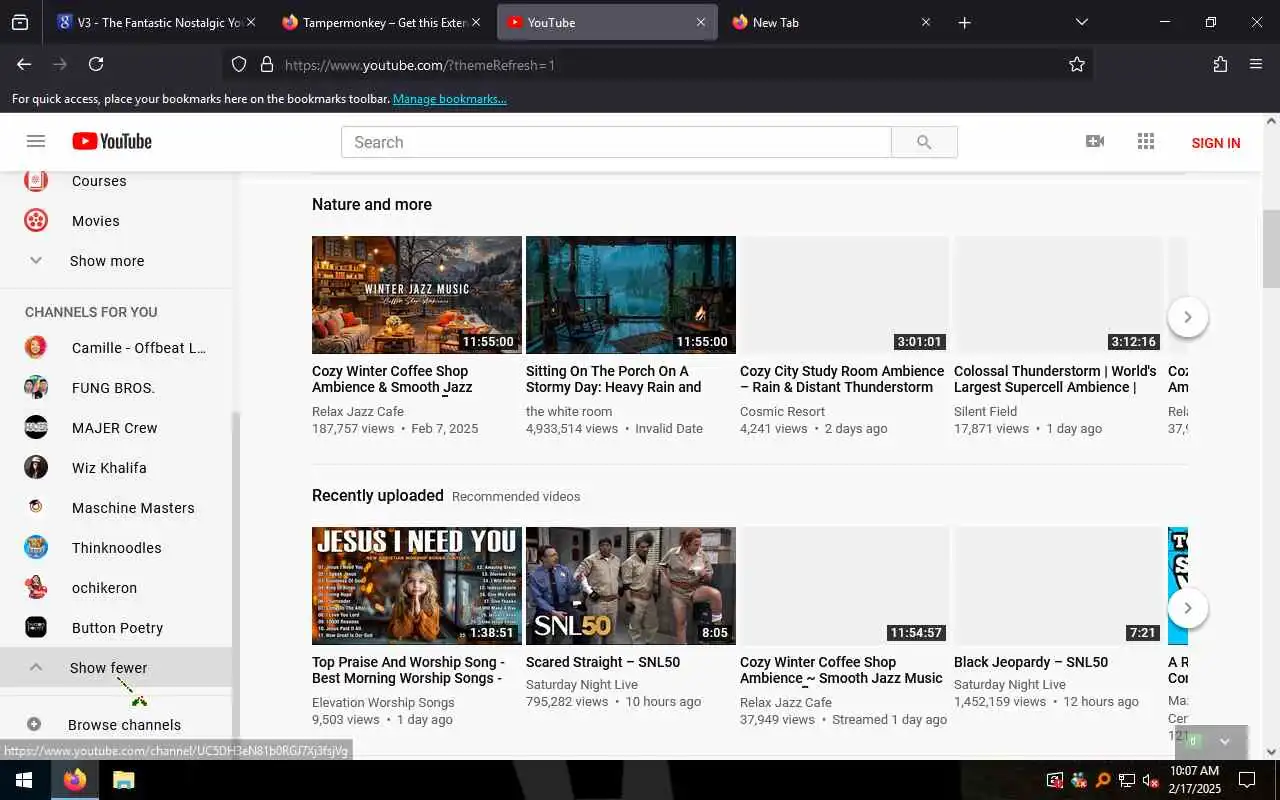The image size is (1280, 800).
Task: Click the search magnifier button
Action: [924, 142]
